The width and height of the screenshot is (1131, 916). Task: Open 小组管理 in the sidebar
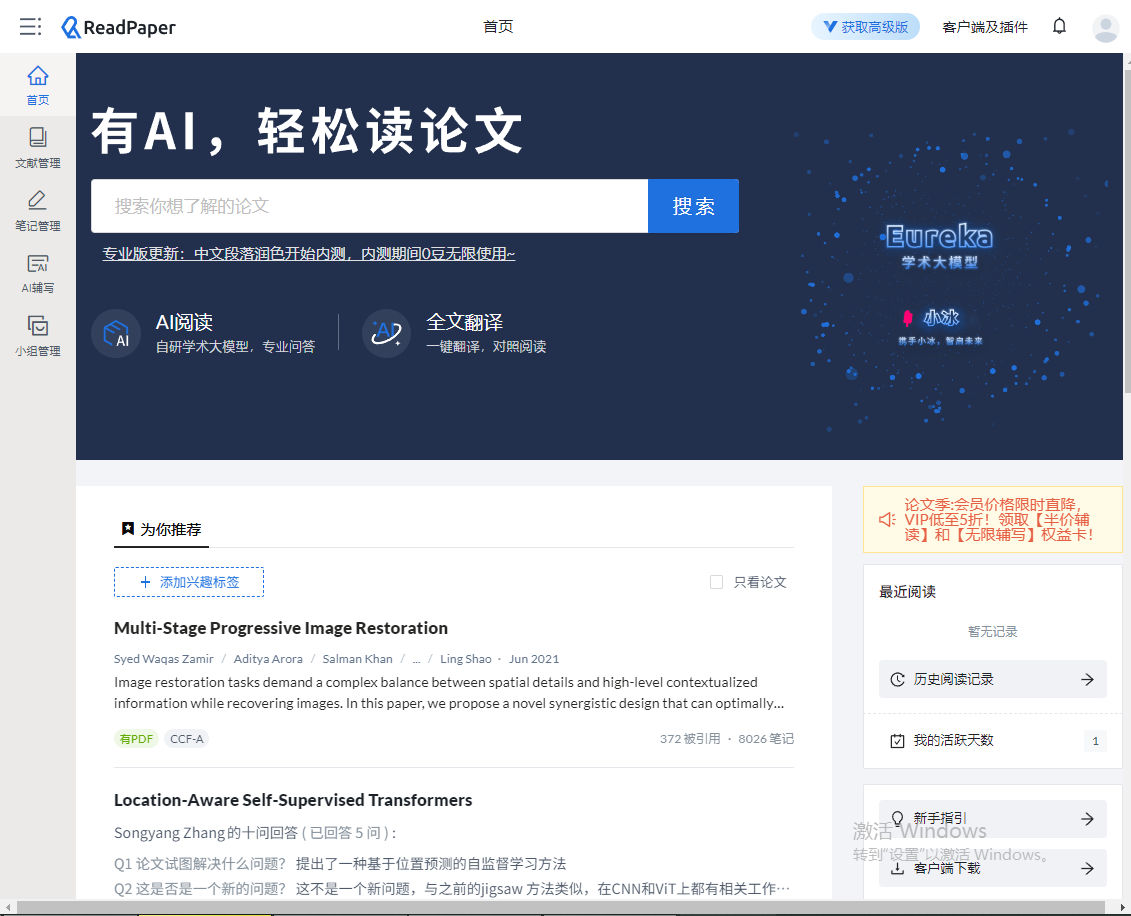[38, 336]
